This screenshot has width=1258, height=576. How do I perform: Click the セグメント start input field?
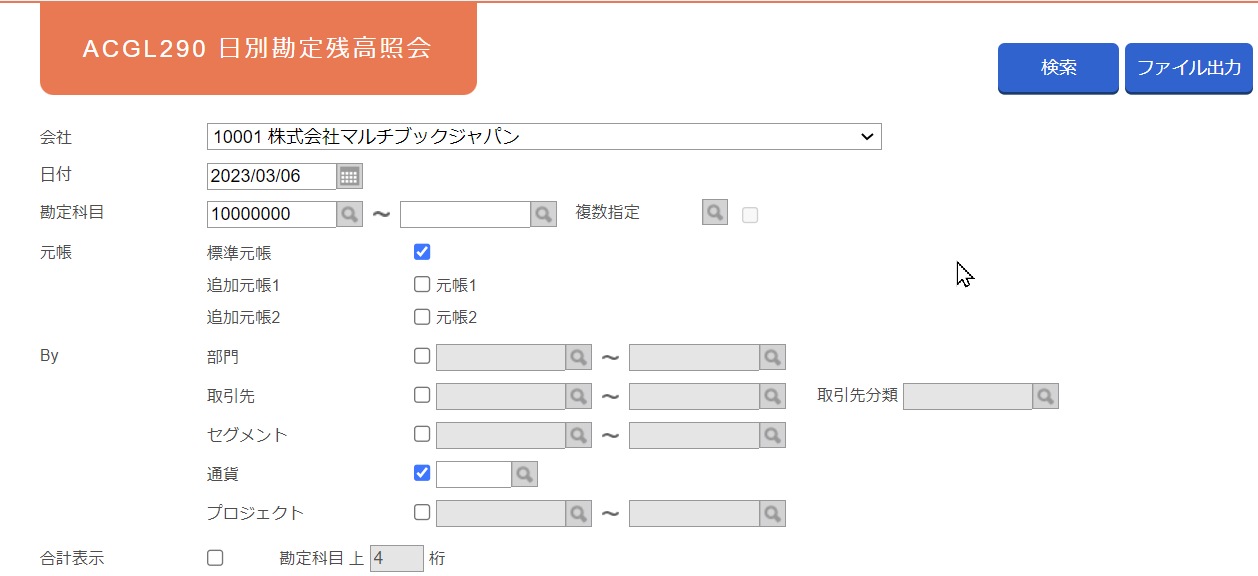point(501,435)
